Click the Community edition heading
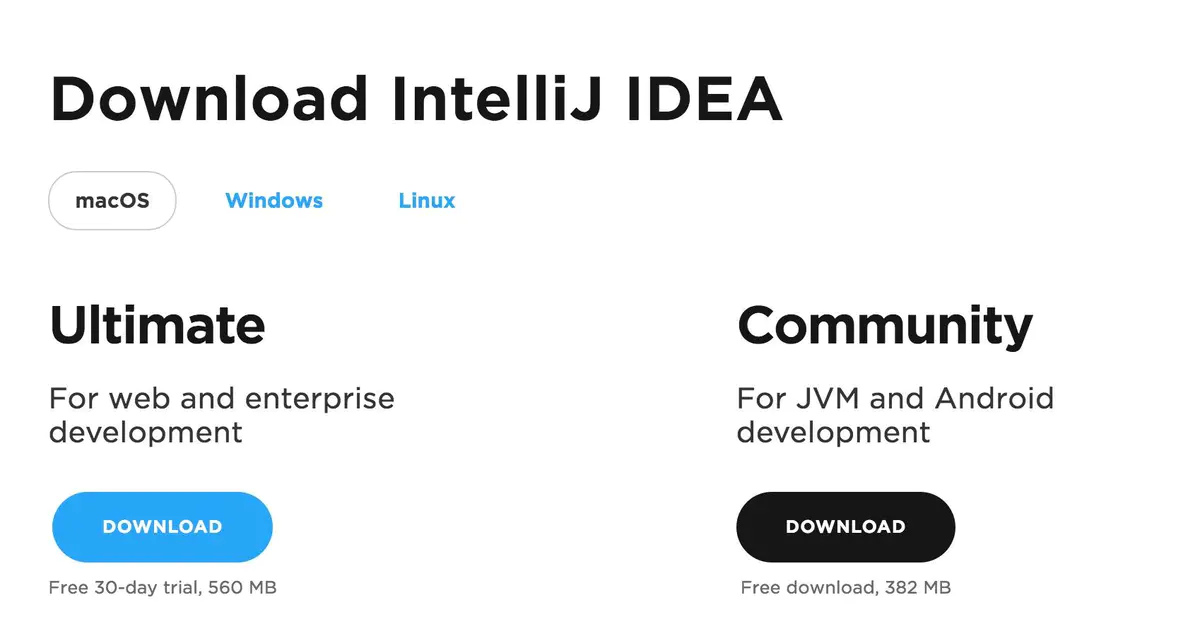 [x=885, y=327]
